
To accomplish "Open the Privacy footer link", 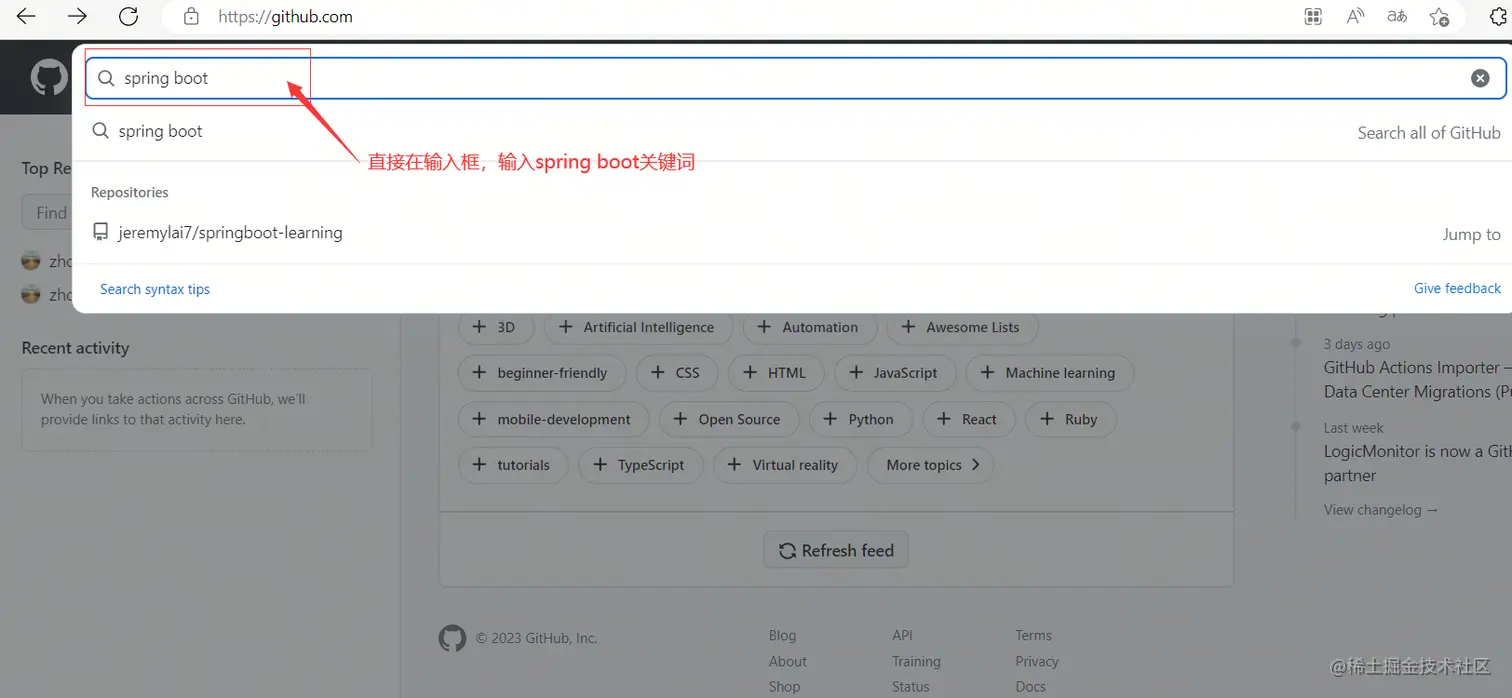I will (1037, 661).
